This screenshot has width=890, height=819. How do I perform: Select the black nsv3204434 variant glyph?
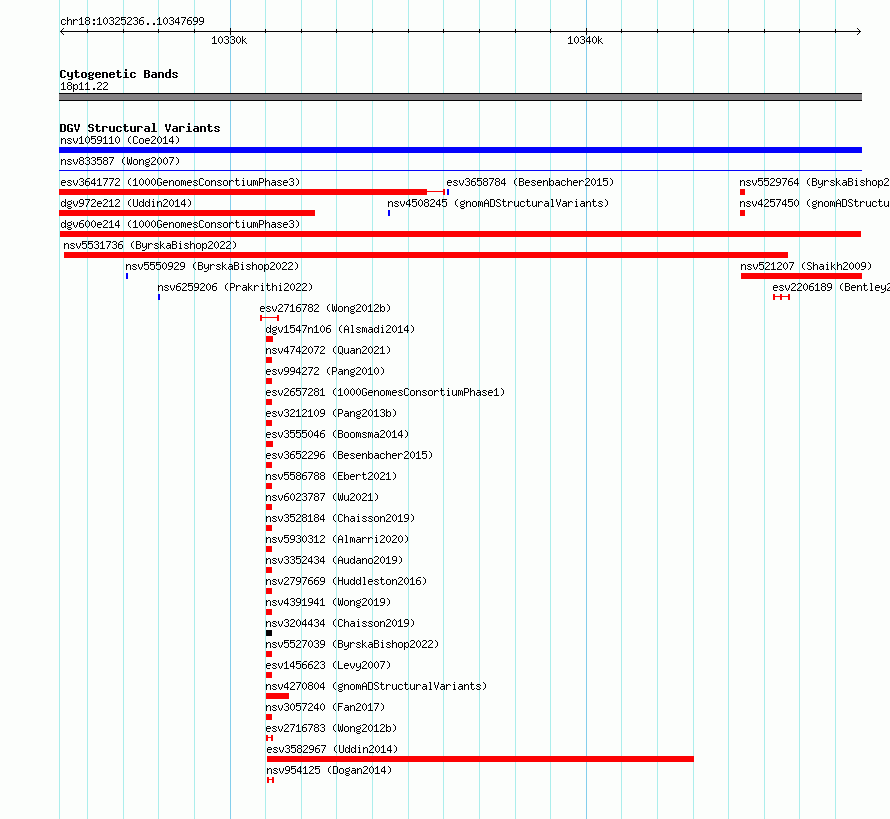(269, 633)
